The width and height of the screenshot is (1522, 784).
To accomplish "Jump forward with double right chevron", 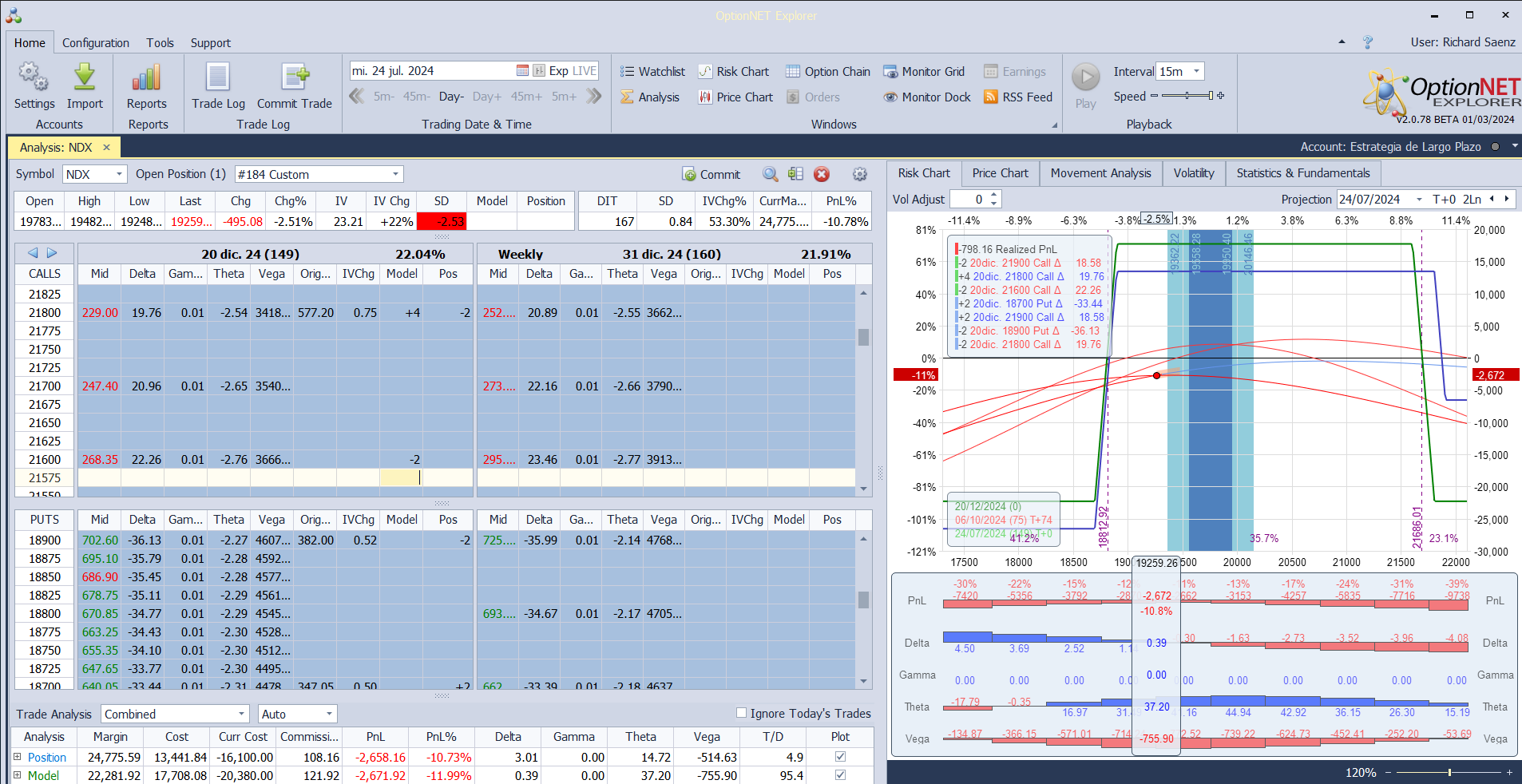I will click(593, 96).
